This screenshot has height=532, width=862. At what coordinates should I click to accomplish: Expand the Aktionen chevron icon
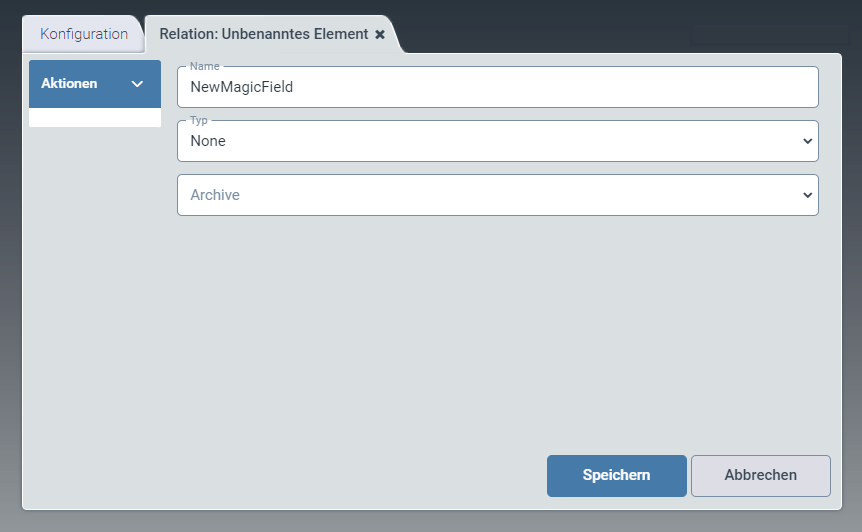[x=138, y=84]
